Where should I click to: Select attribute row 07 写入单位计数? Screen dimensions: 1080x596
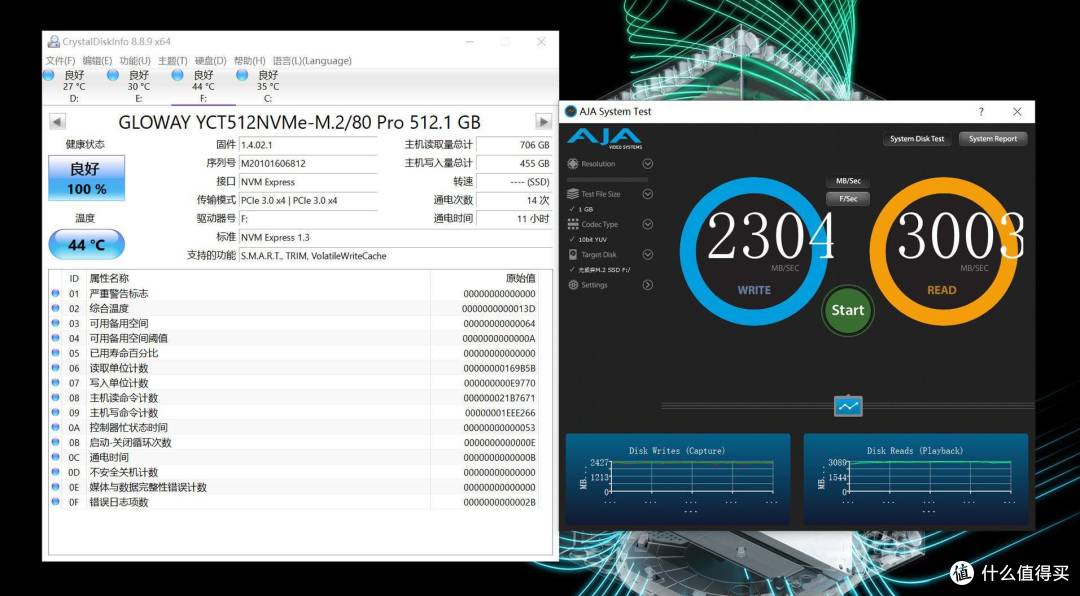click(x=295, y=383)
